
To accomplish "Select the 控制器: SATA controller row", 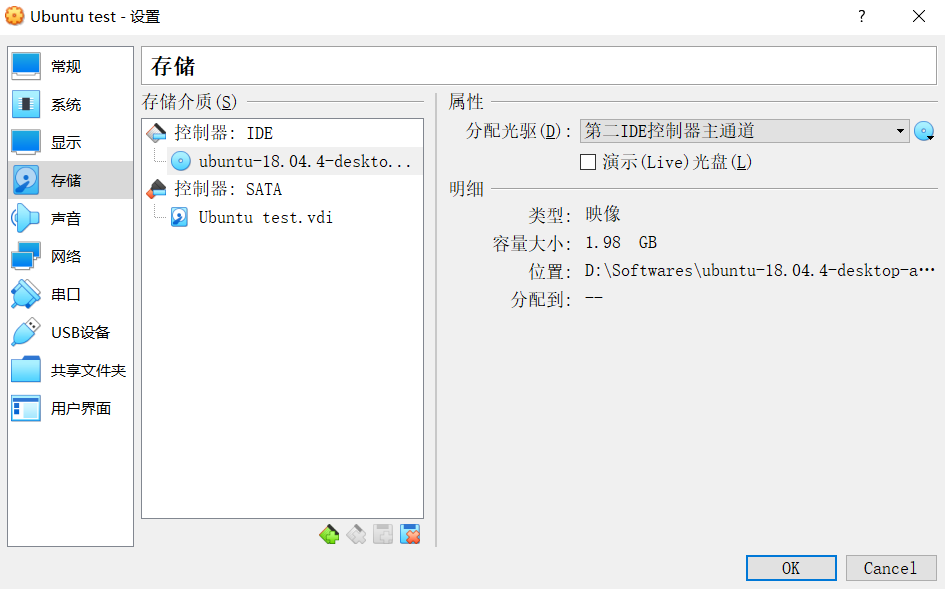I will [x=282, y=189].
